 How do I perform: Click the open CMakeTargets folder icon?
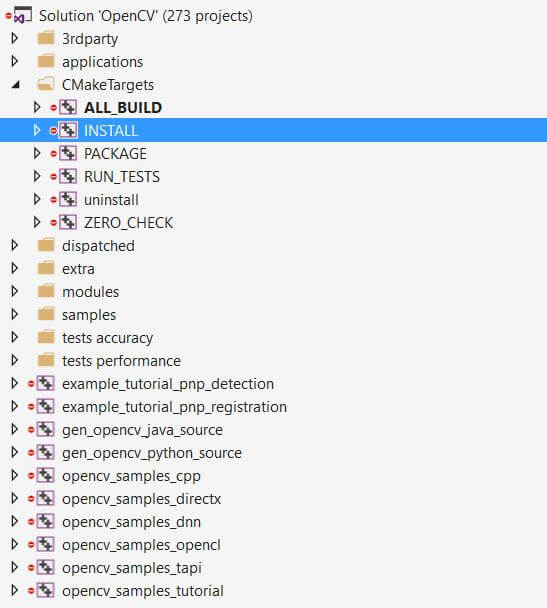coord(46,84)
